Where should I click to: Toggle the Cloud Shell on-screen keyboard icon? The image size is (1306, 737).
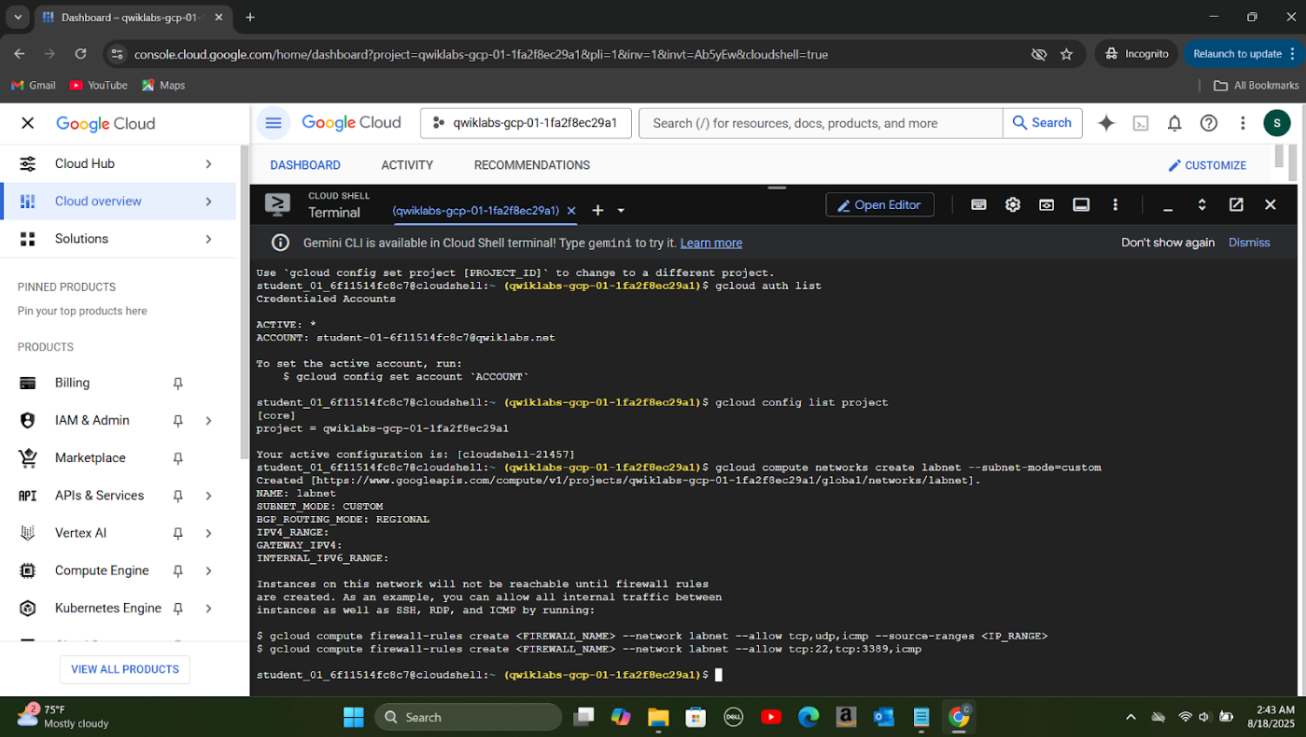(978, 205)
